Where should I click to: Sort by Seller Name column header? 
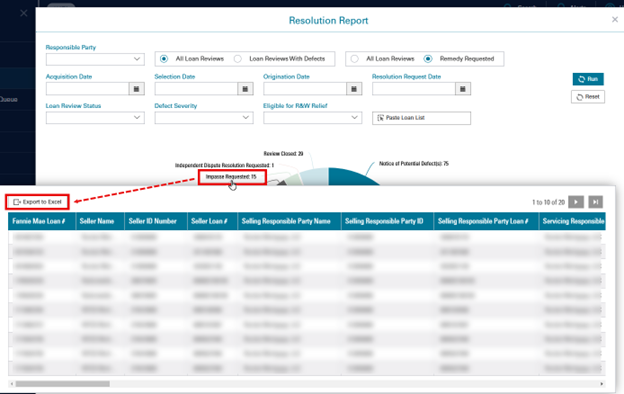[100, 221]
